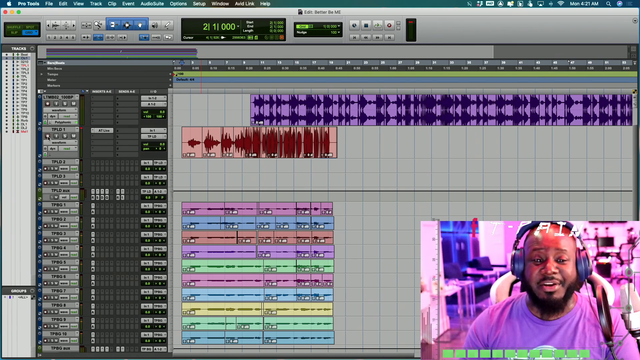640x360 pixels.
Task: Open the Grid value dropdown arrow
Action: coord(339,27)
